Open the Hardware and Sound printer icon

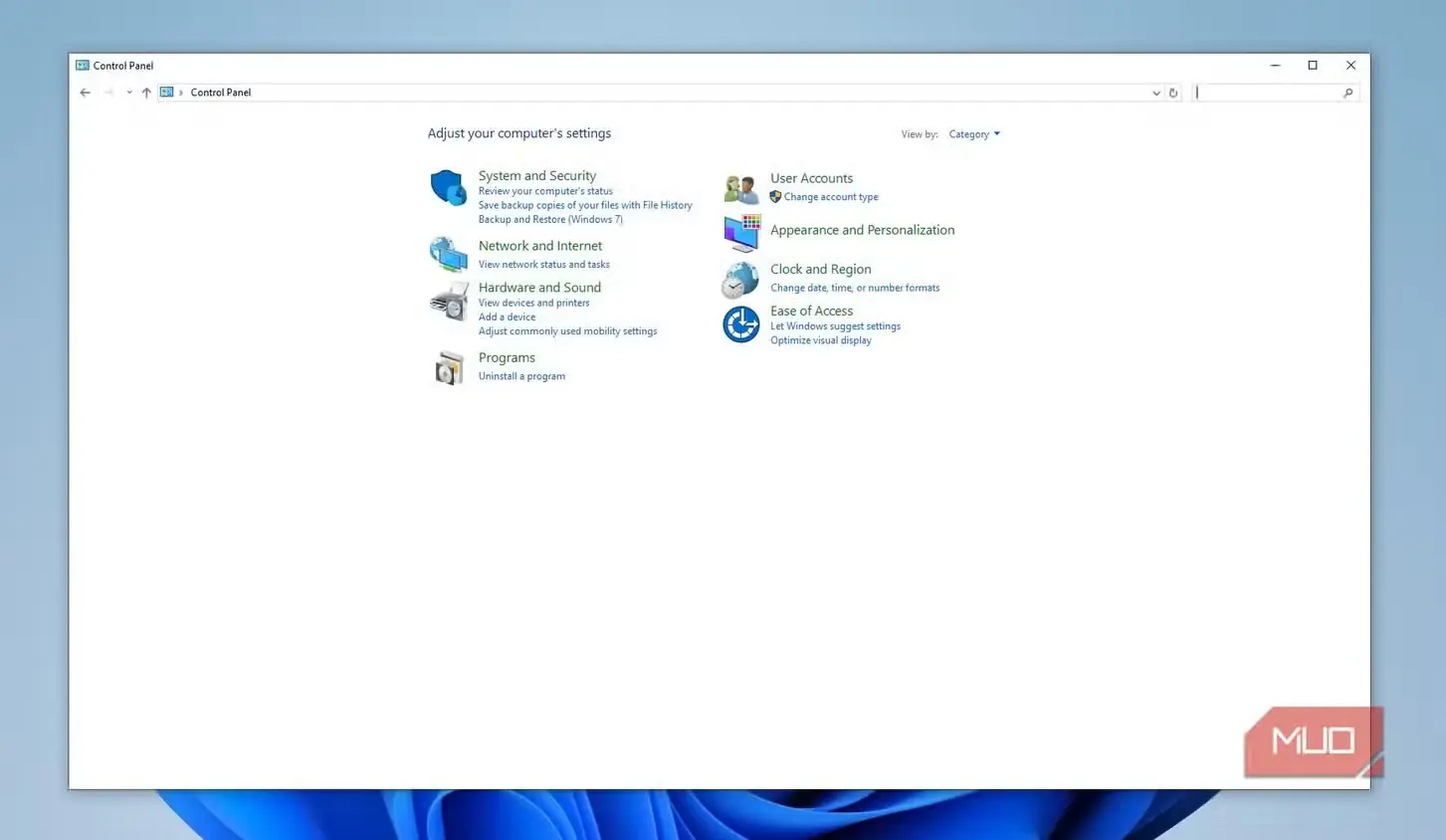point(448,301)
